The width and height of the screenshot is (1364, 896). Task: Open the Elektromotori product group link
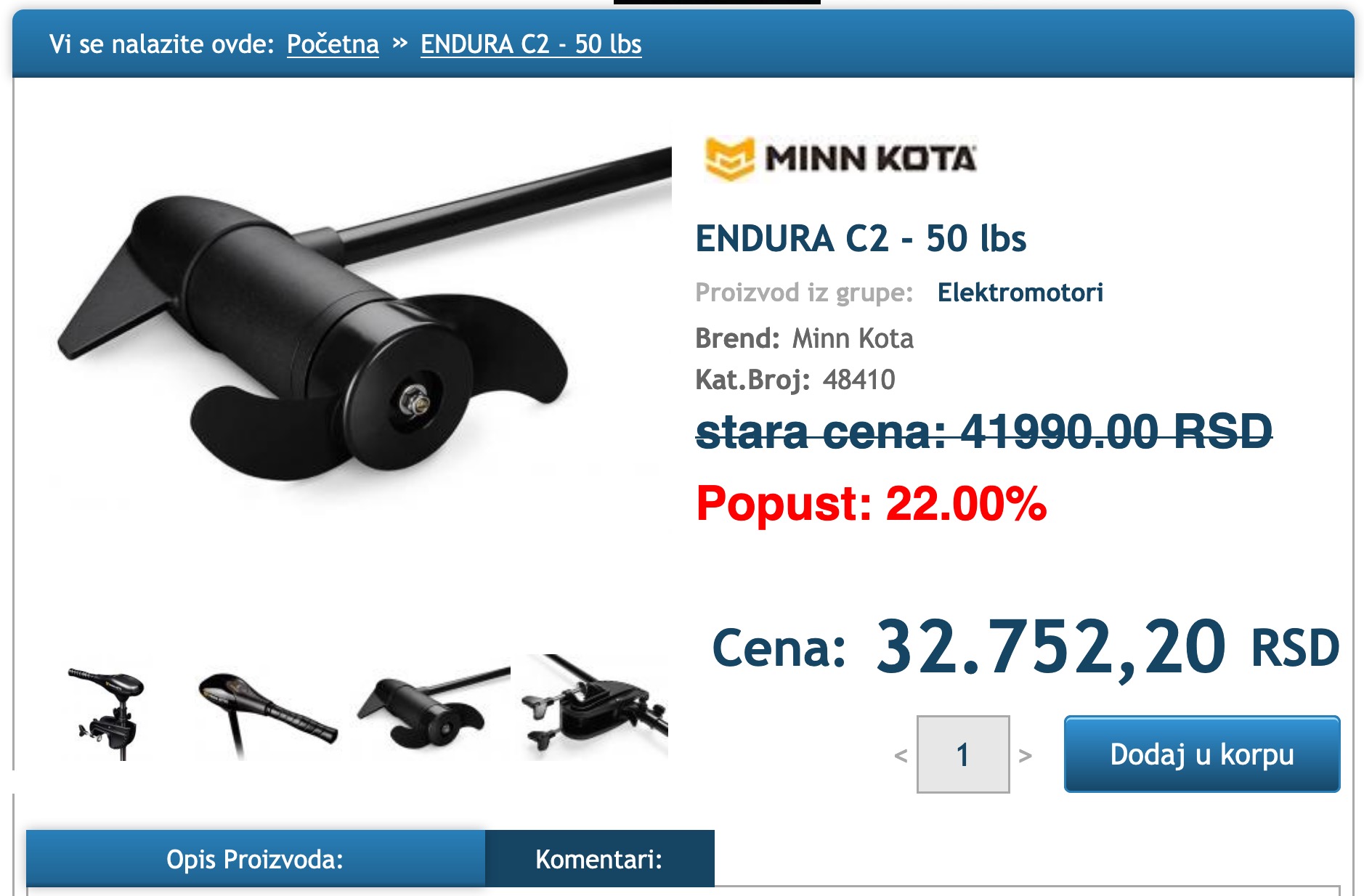pos(1020,293)
